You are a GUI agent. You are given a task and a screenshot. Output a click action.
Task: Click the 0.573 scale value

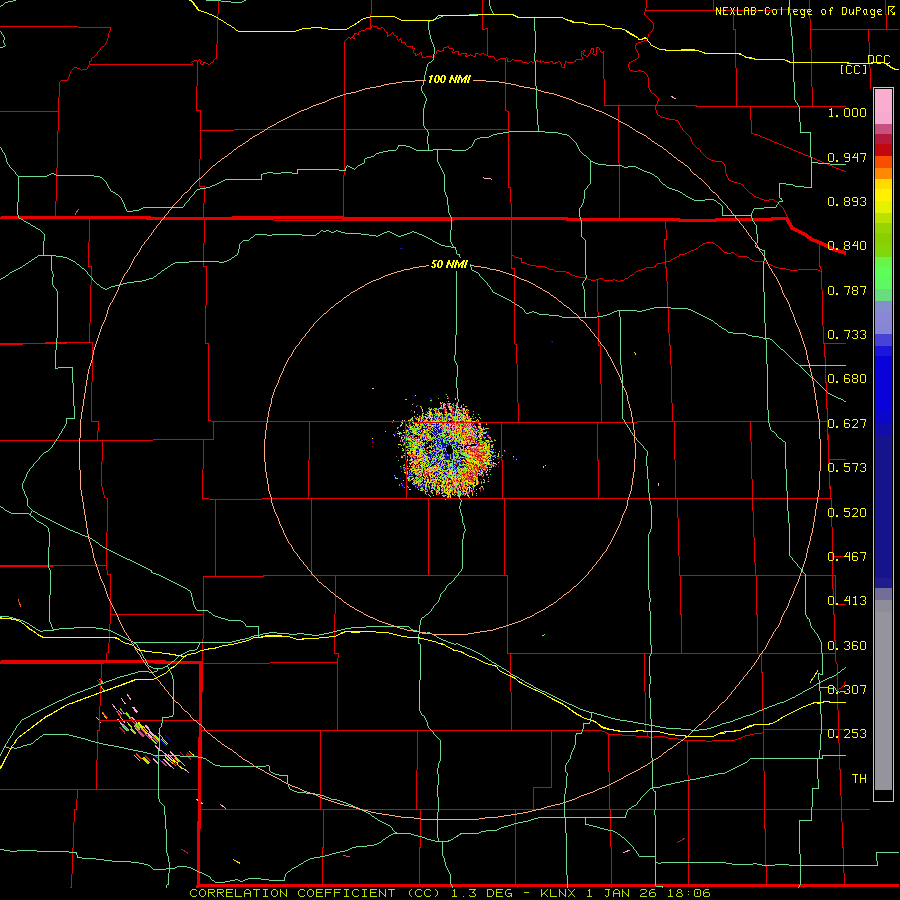pos(847,467)
